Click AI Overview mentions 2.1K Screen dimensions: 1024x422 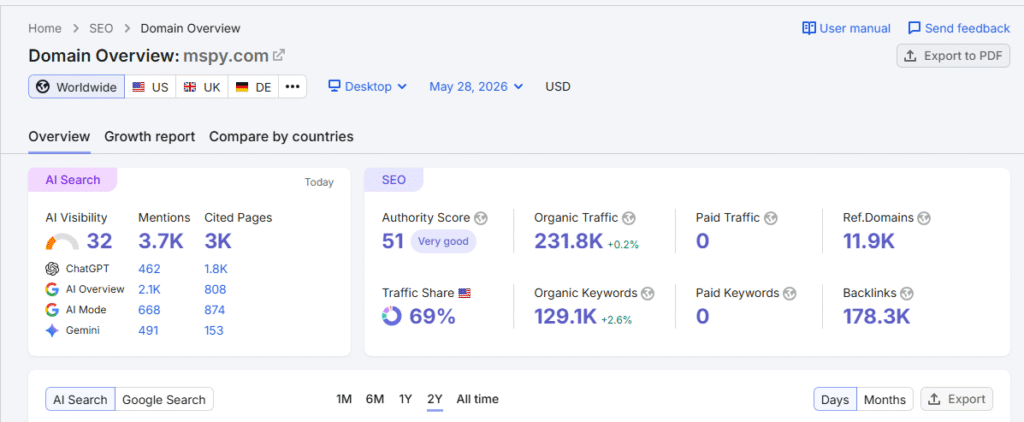(x=149, y=289)
